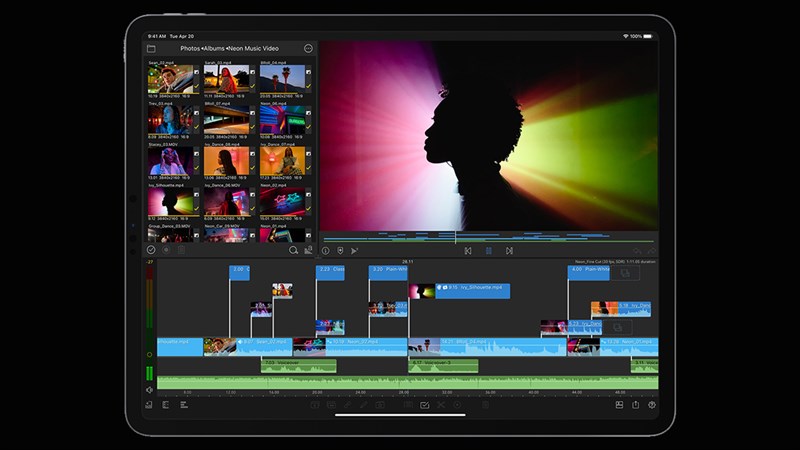Viewport: 800px width, 450px height.
Task: Toggle multi-select checkmark in the library
Action: click(x=151, y=250)
